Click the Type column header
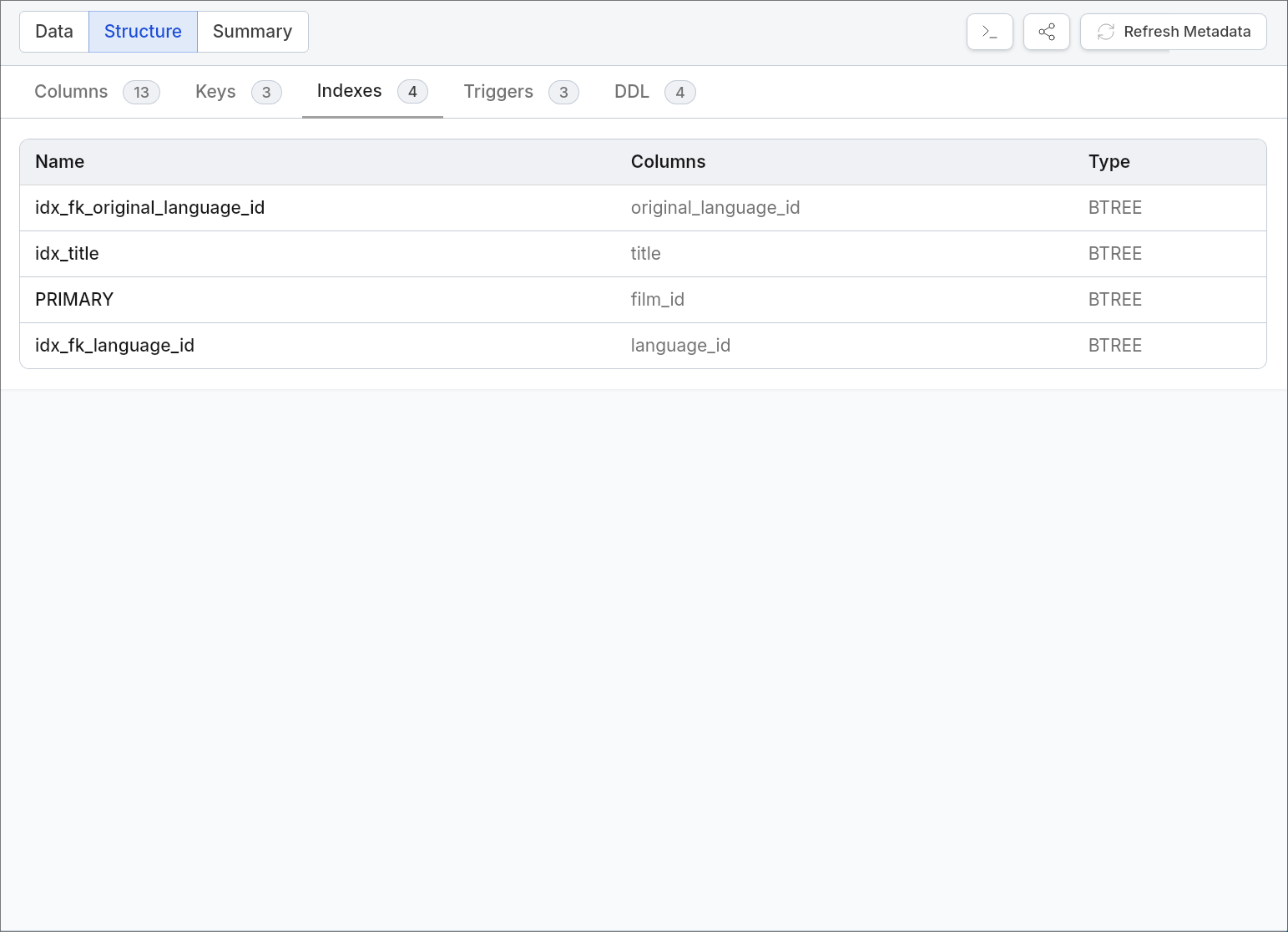1288x932 pixels. pos(1109,162)
